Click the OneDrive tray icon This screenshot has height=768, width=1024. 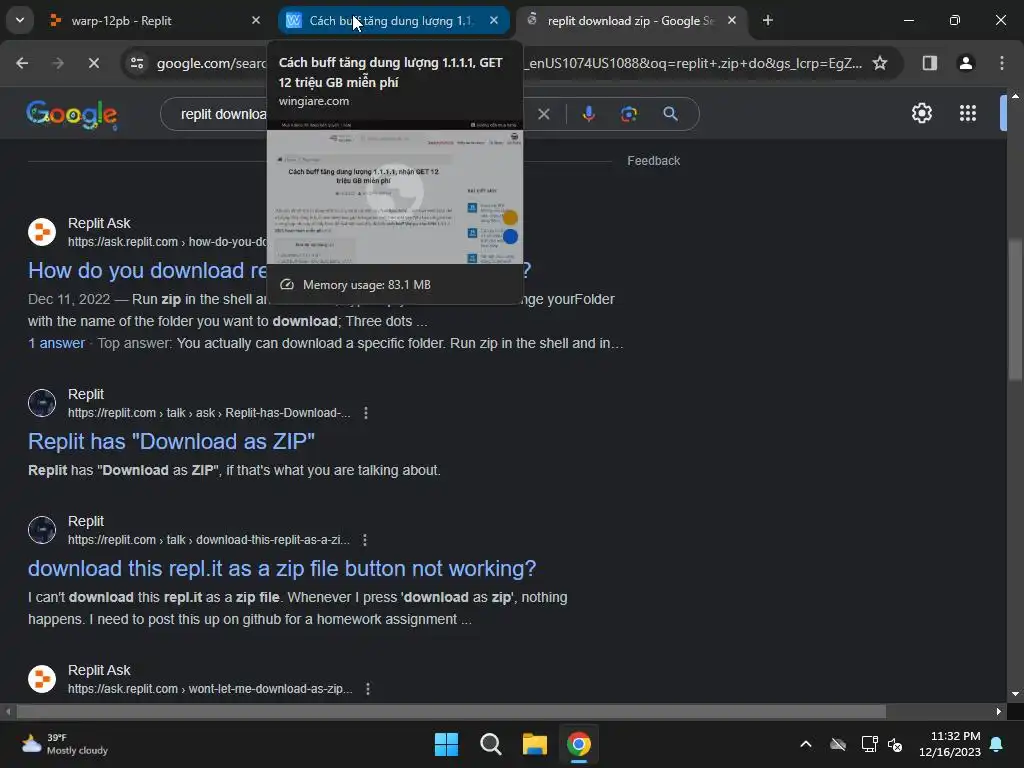[838, 744]
